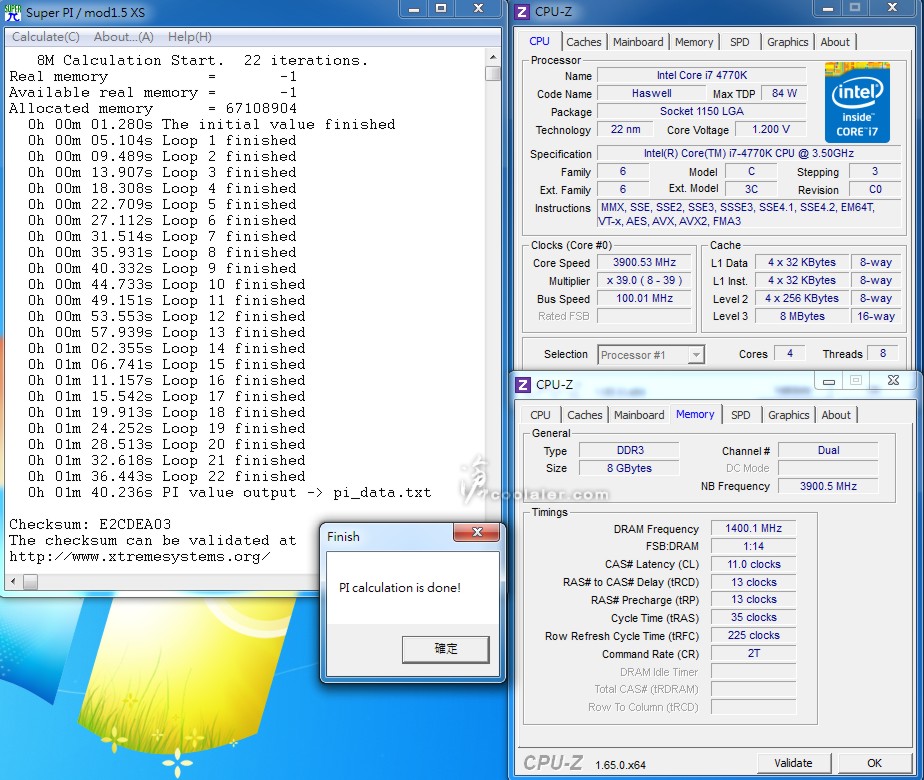
Task: Select the CPU tab in top CPU-Z window
Action: pyautogui.click(x=539, y=41)
